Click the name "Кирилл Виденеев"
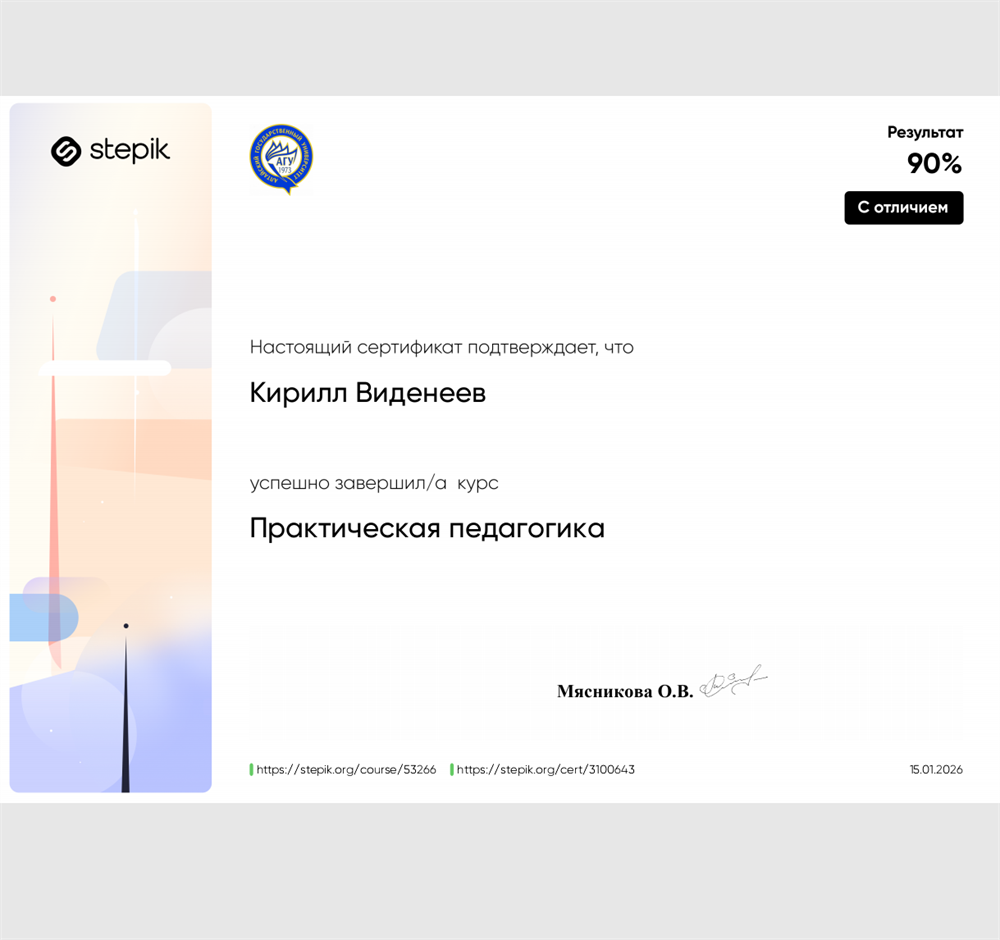Viewport: 1000px width, 940px height. pos(368,393)
